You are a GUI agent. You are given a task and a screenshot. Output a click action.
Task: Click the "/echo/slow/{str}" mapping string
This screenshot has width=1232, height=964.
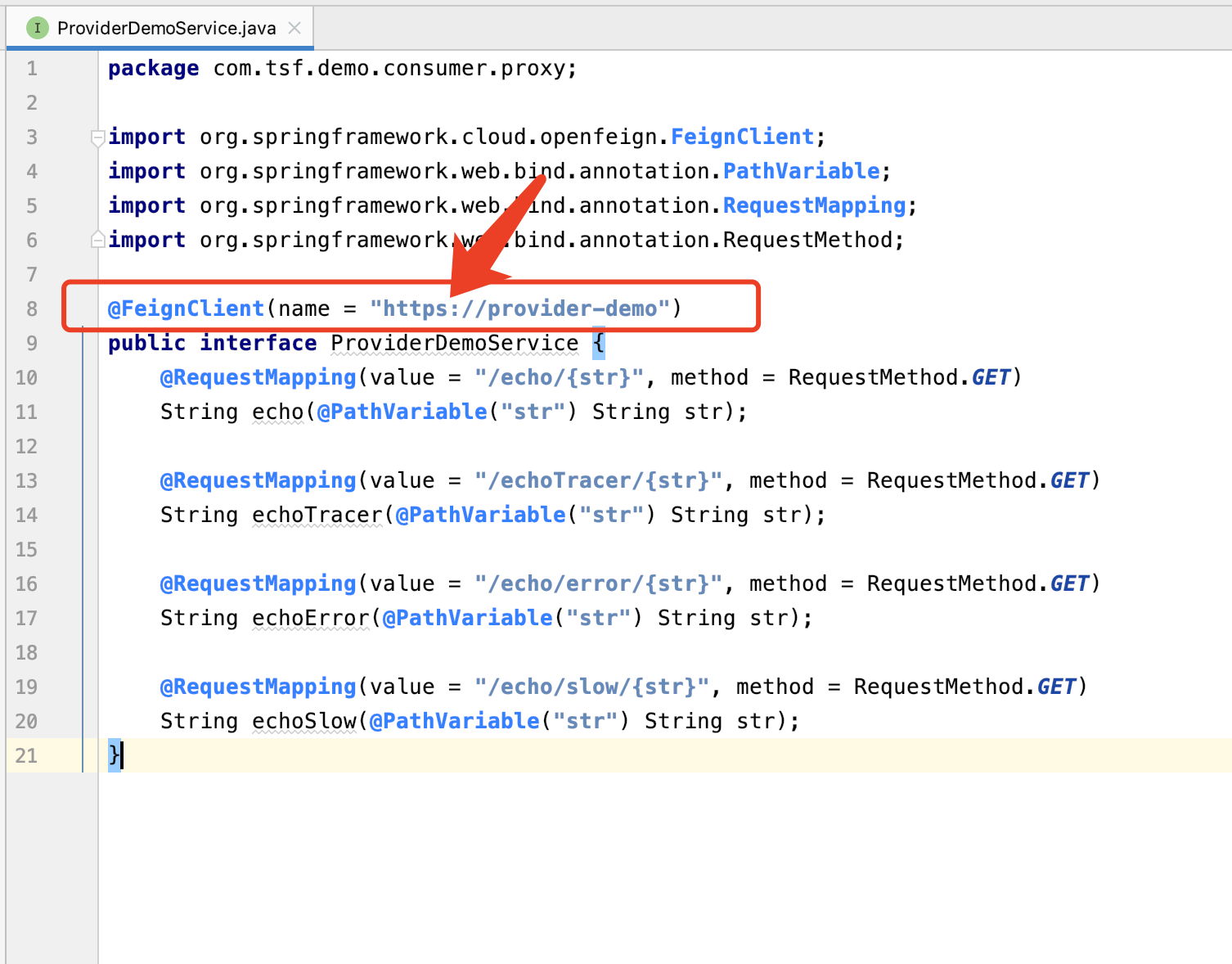click(x=591, y=687)
